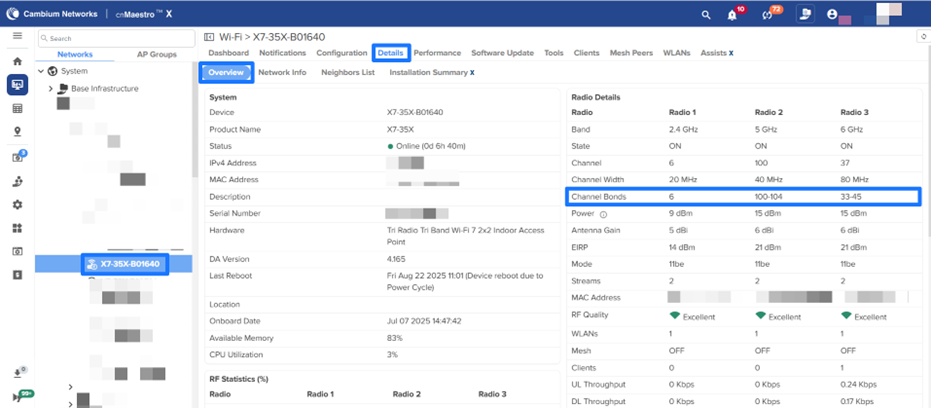Click the refresh icon at top right
This screenshot has height=408, width=931.
click(x=922, y=37)
